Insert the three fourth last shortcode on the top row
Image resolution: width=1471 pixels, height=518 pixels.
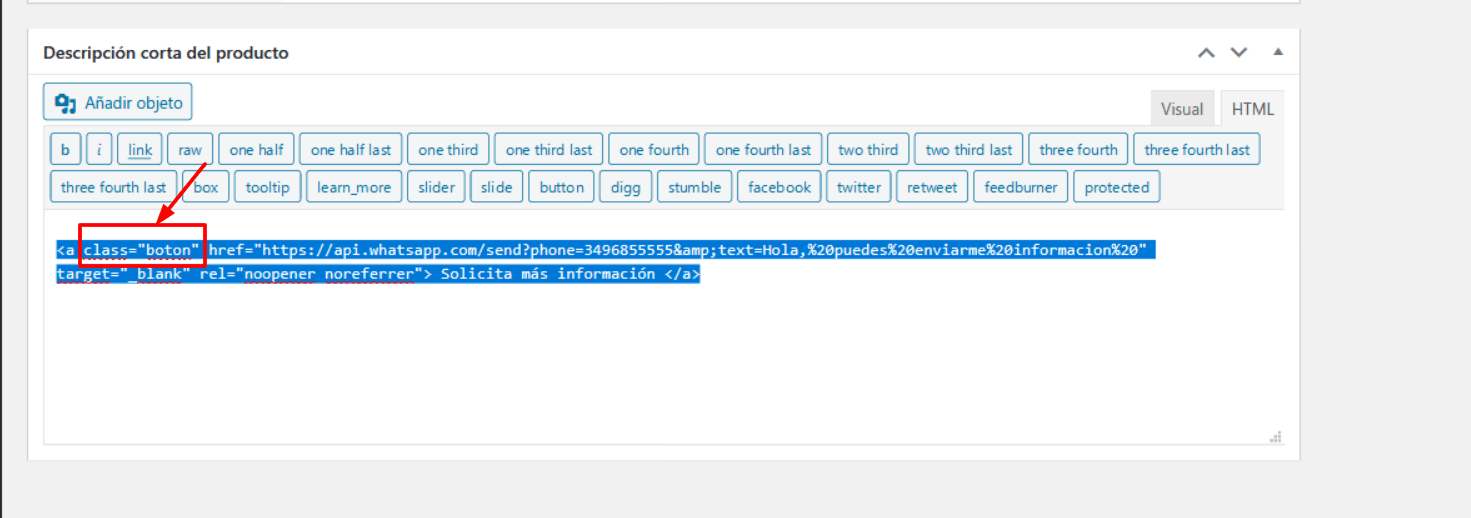point(1197,150)
